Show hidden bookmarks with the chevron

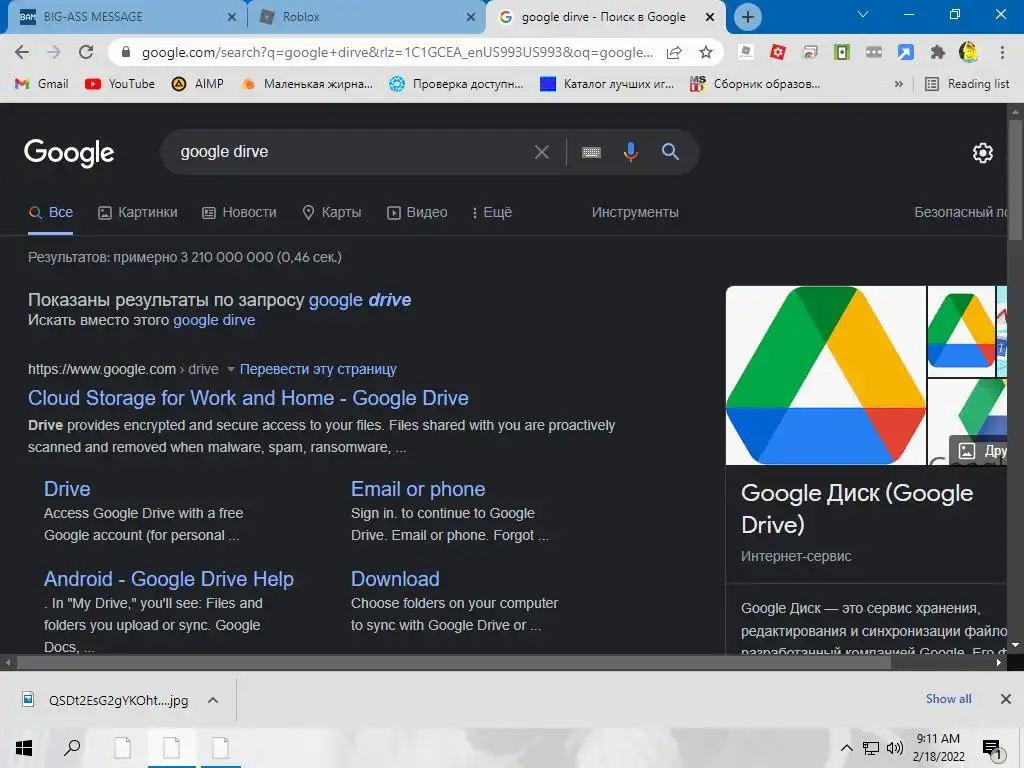(x=899, y=84)
